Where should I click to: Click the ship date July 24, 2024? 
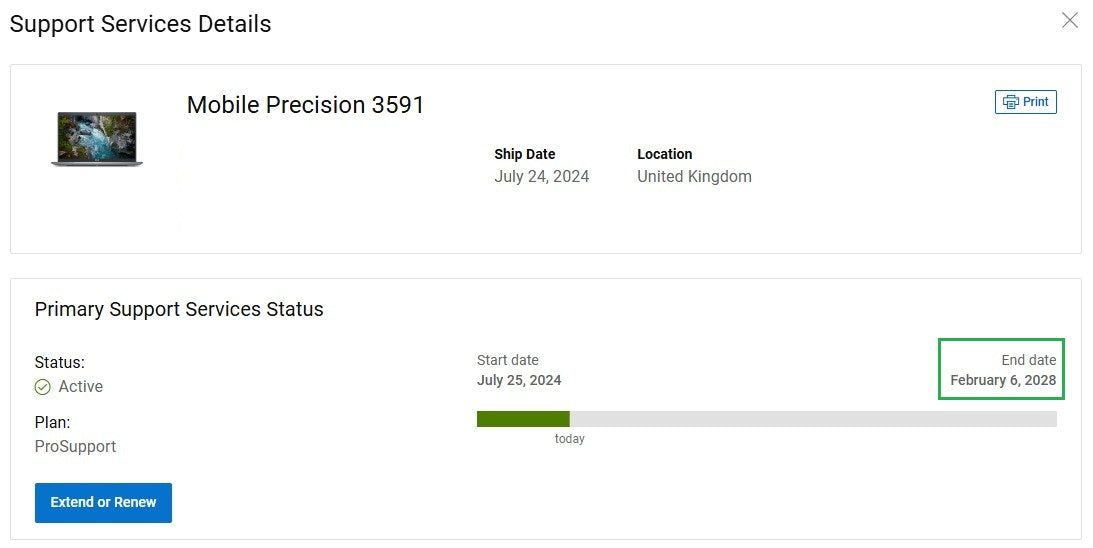[x=542, y=177]
